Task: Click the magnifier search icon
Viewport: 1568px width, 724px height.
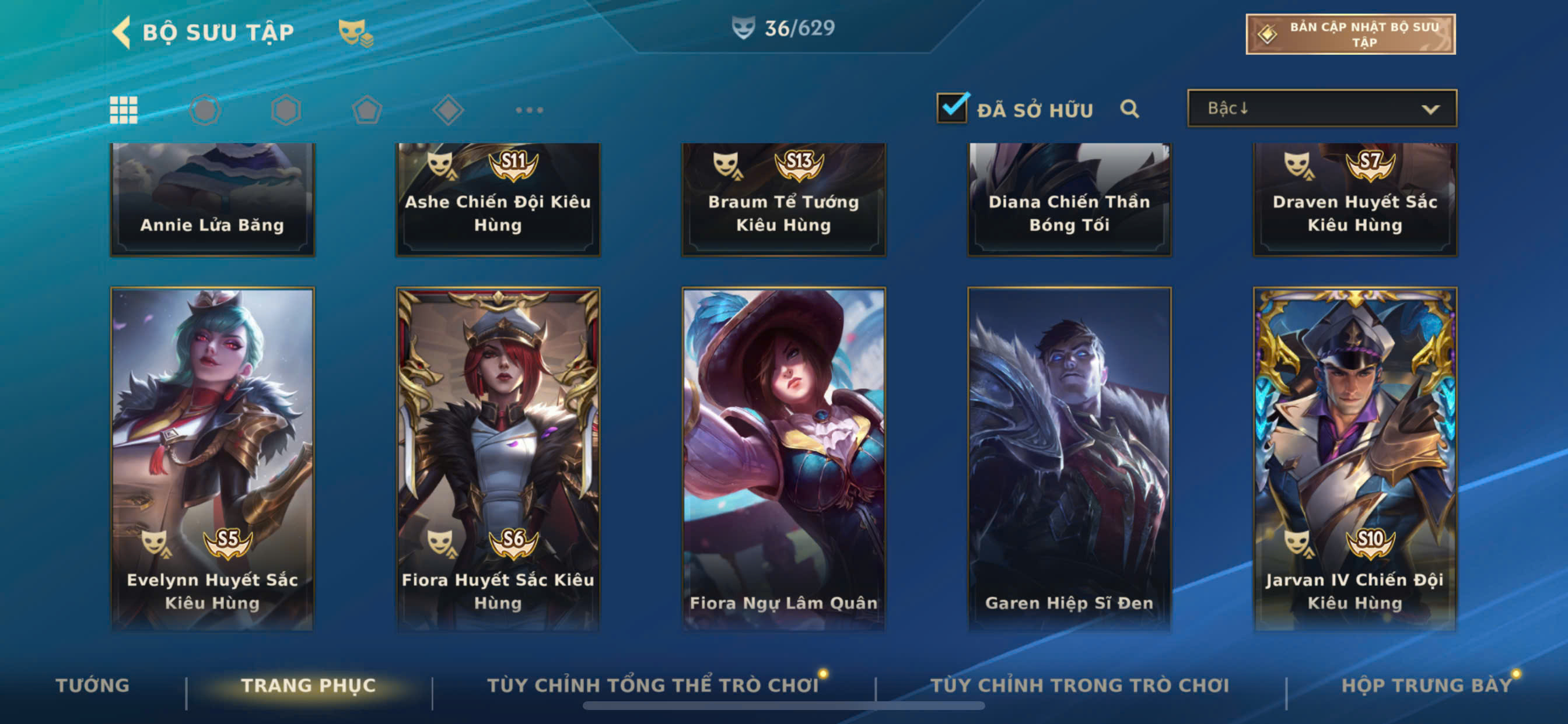Action: [1129, 109]
